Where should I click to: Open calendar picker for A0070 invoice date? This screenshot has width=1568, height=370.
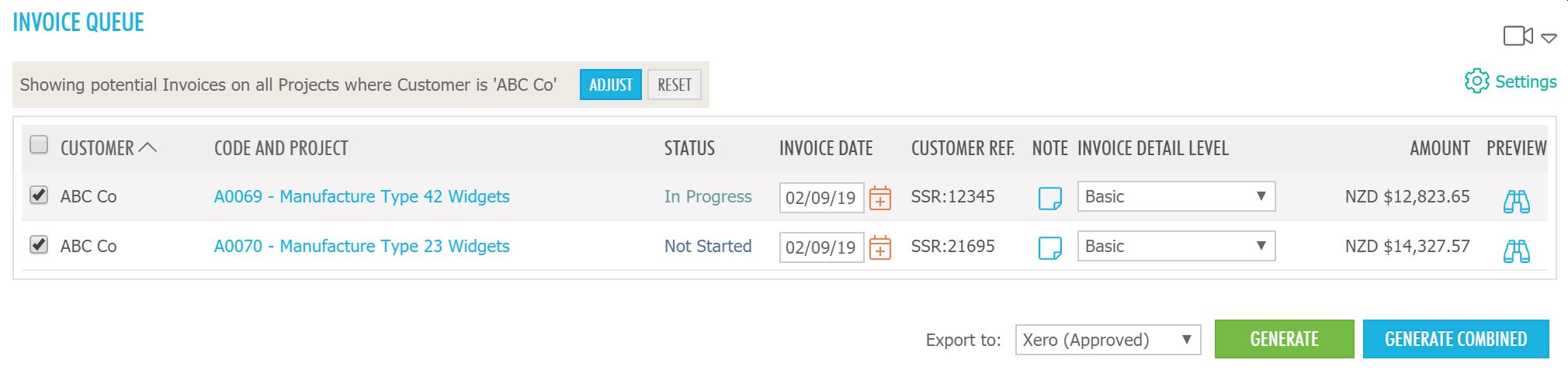[879, 247]
